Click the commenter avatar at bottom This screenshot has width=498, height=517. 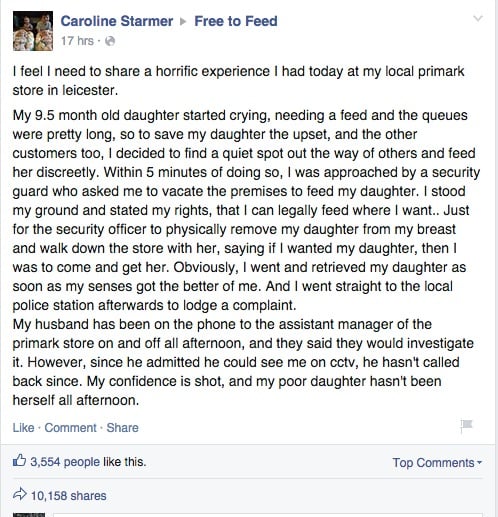tap(29, 515)
